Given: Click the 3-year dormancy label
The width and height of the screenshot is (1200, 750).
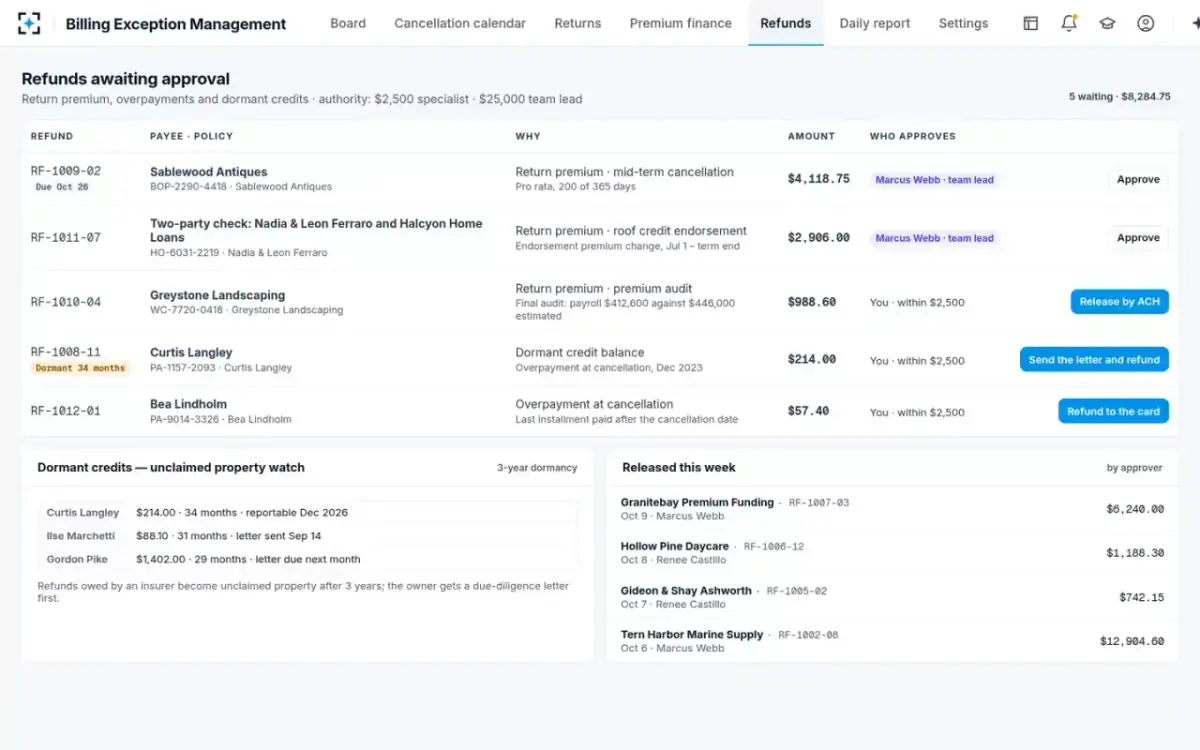Looking at the screenshot, I should click(x=537, y=468).
